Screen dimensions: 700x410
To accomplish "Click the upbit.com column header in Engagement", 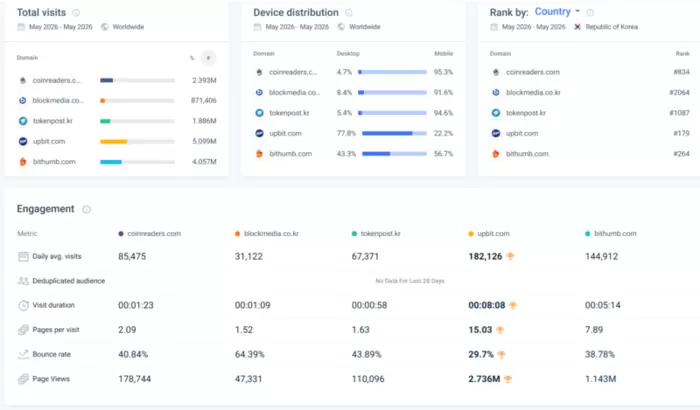I will pyautogui.click(x=493, y=234).
